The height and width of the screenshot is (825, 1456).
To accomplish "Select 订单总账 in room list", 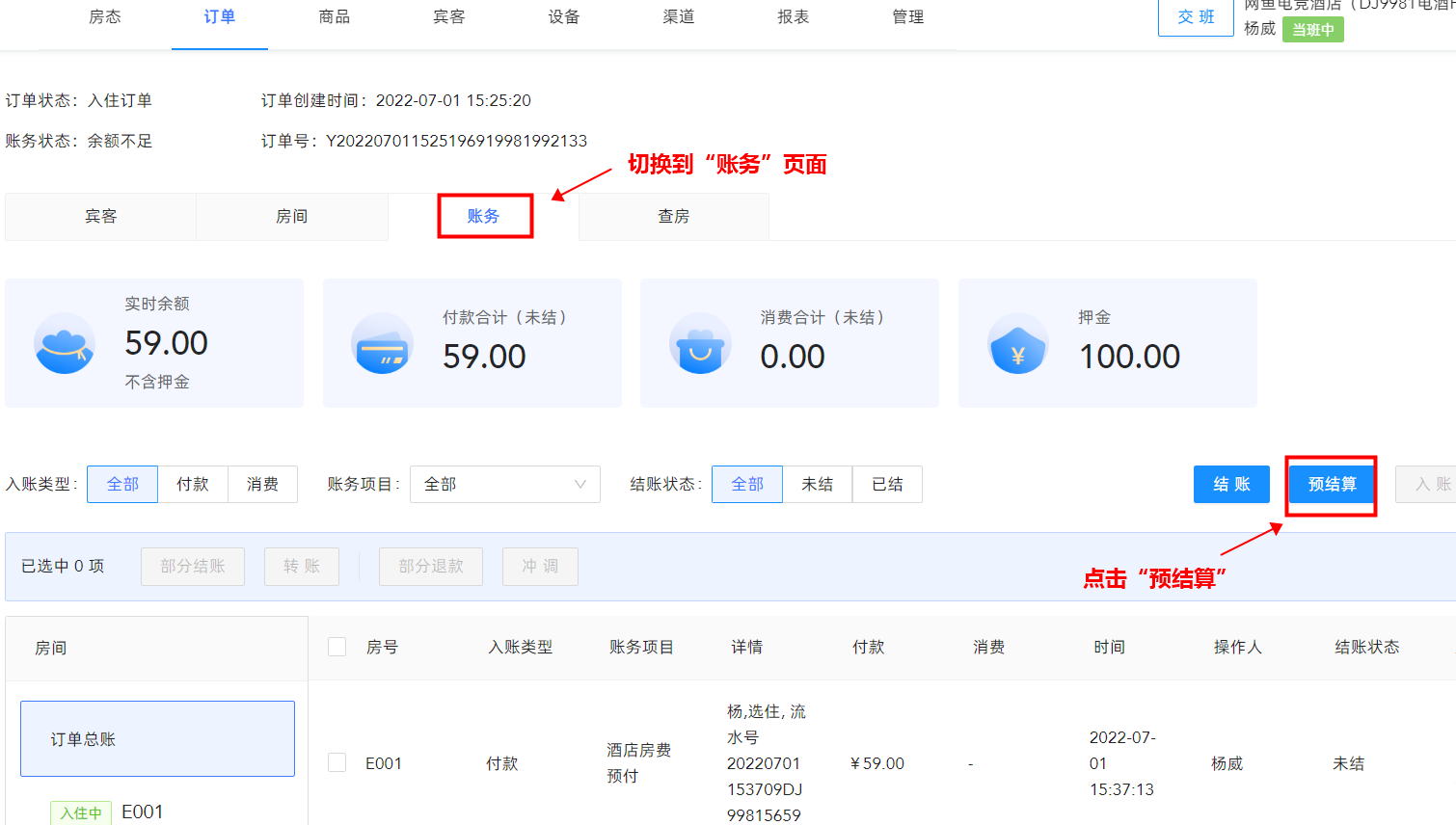I will pyautogui.click(x=157, y=739).
